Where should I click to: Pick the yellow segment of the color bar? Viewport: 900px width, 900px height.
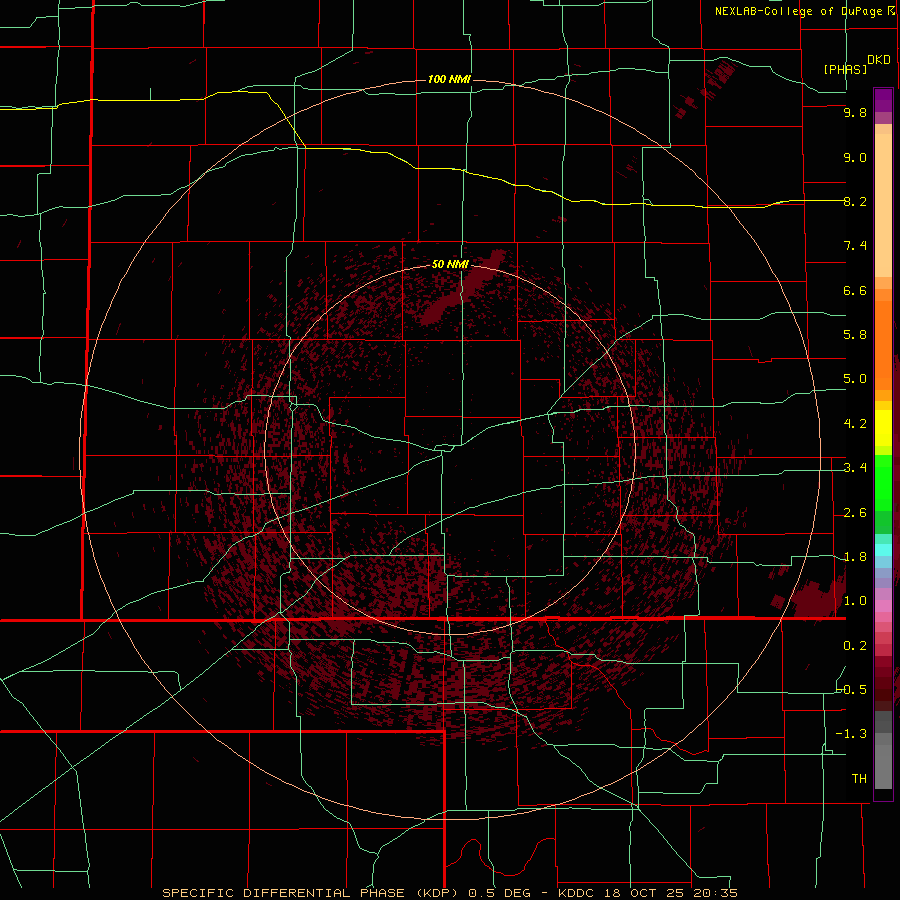[x=883, y=428]
